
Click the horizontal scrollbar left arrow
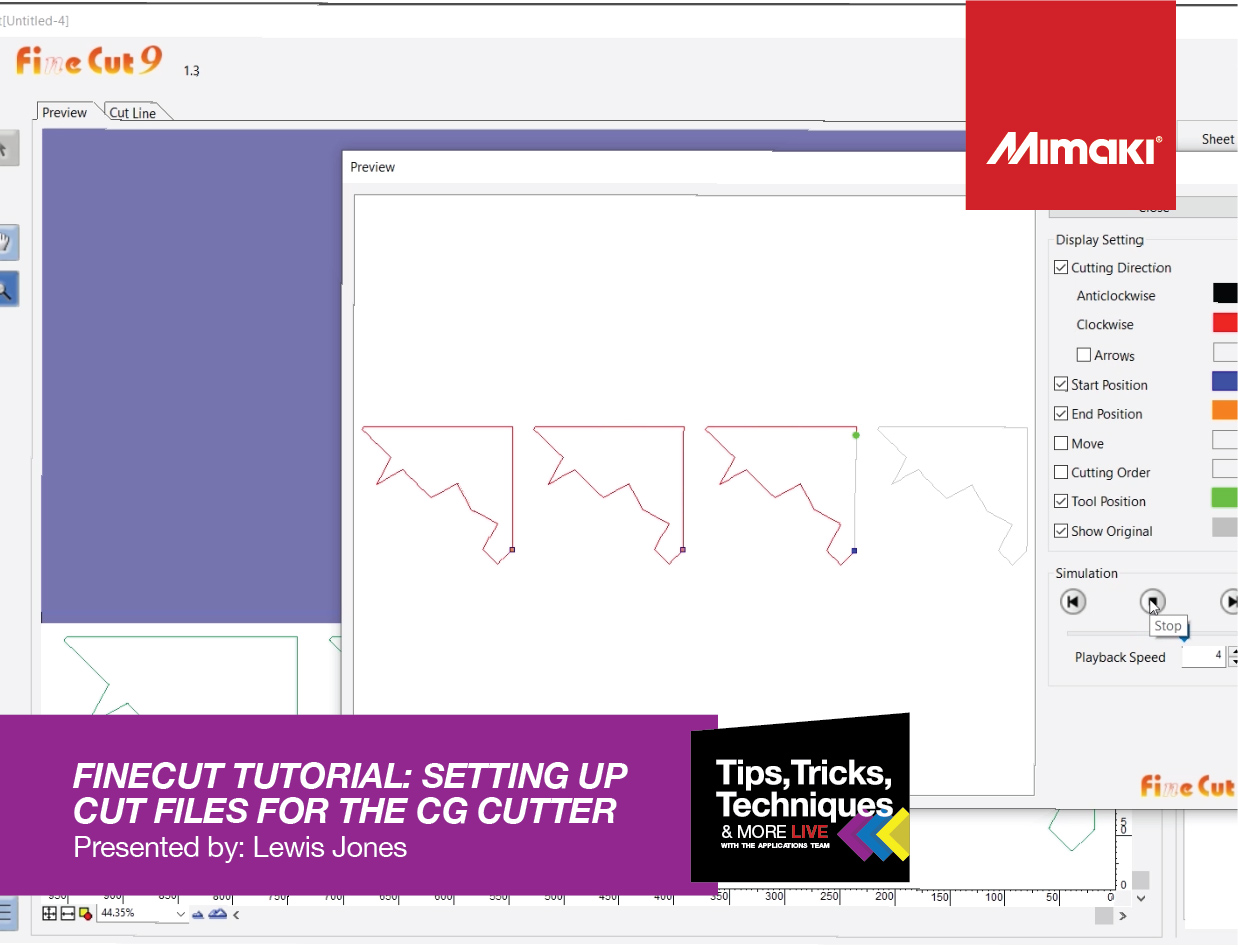236,914
